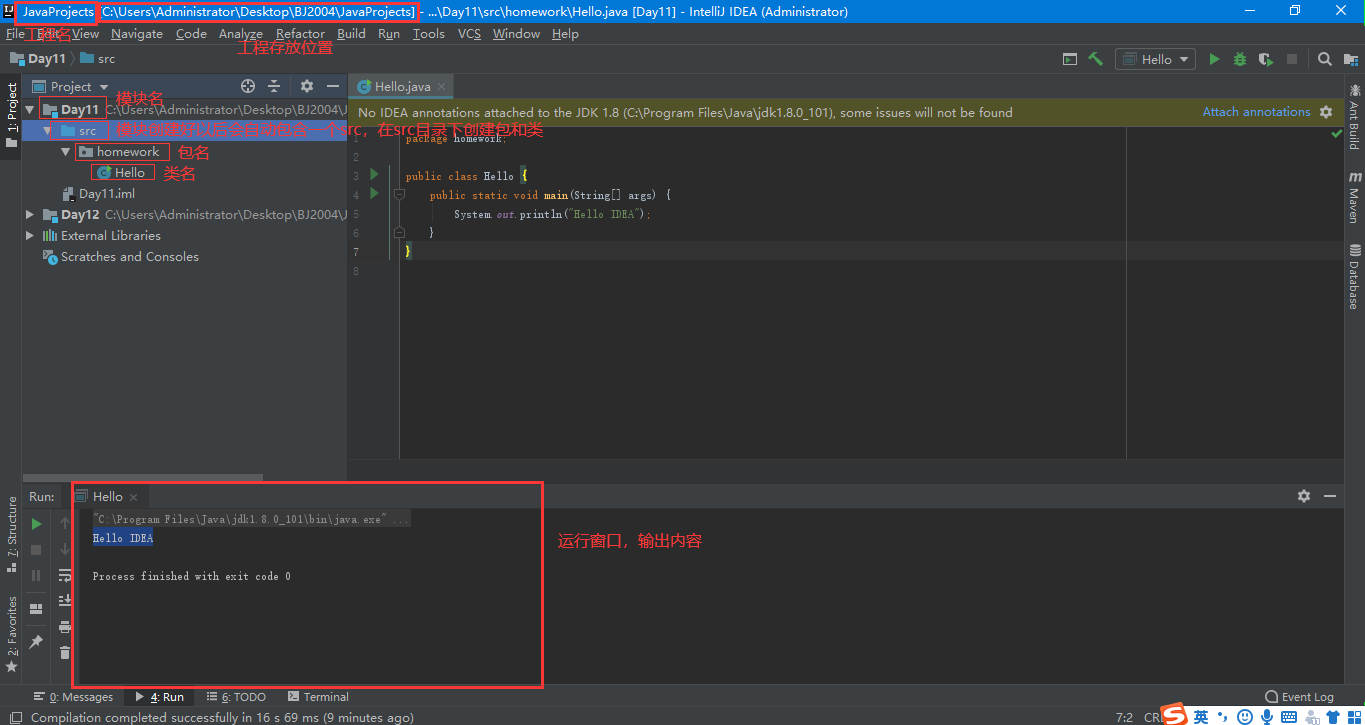This screenshot has width=1365, height=725.
Task: Open the Build menu
Action: click(x=351, y=33)
